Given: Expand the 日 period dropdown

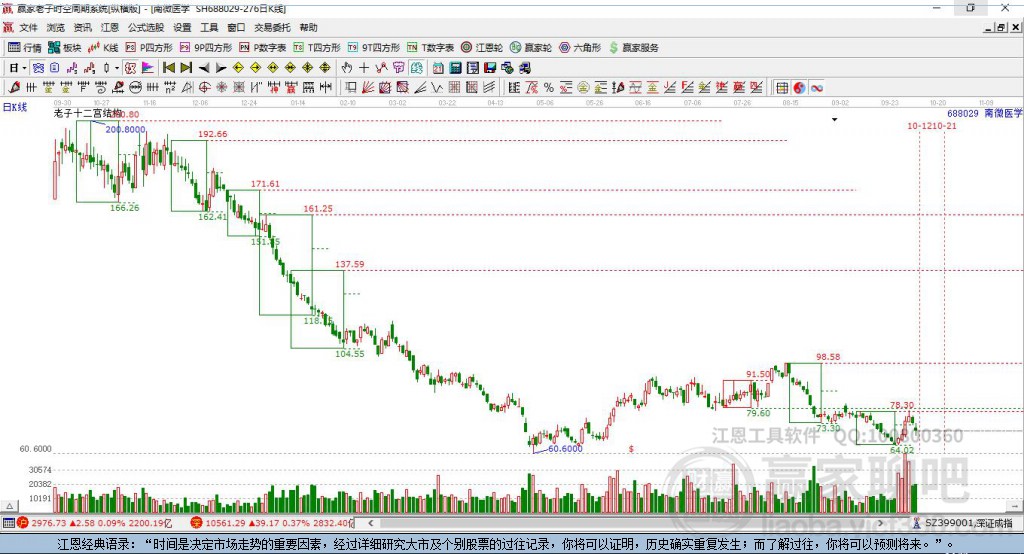Looking at the screenshot, I should (24, 68).
